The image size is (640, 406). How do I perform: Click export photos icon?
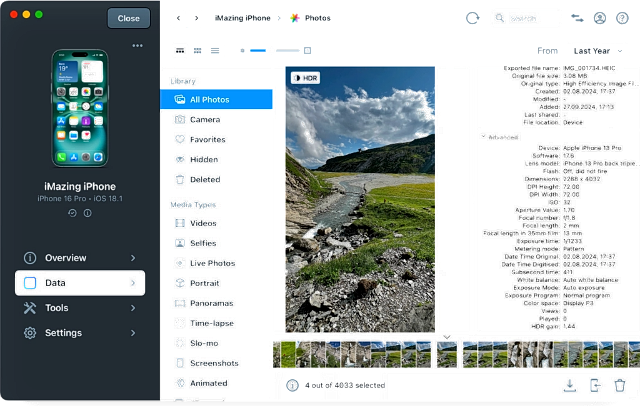595,385
